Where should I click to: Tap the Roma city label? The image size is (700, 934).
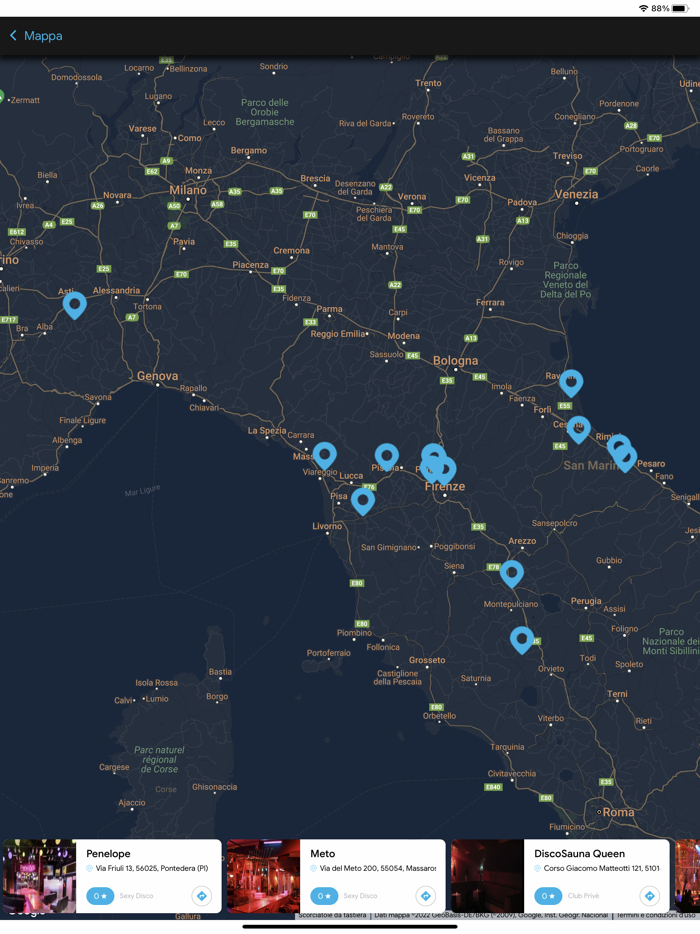pyautogui.click(x=618, y=812)
